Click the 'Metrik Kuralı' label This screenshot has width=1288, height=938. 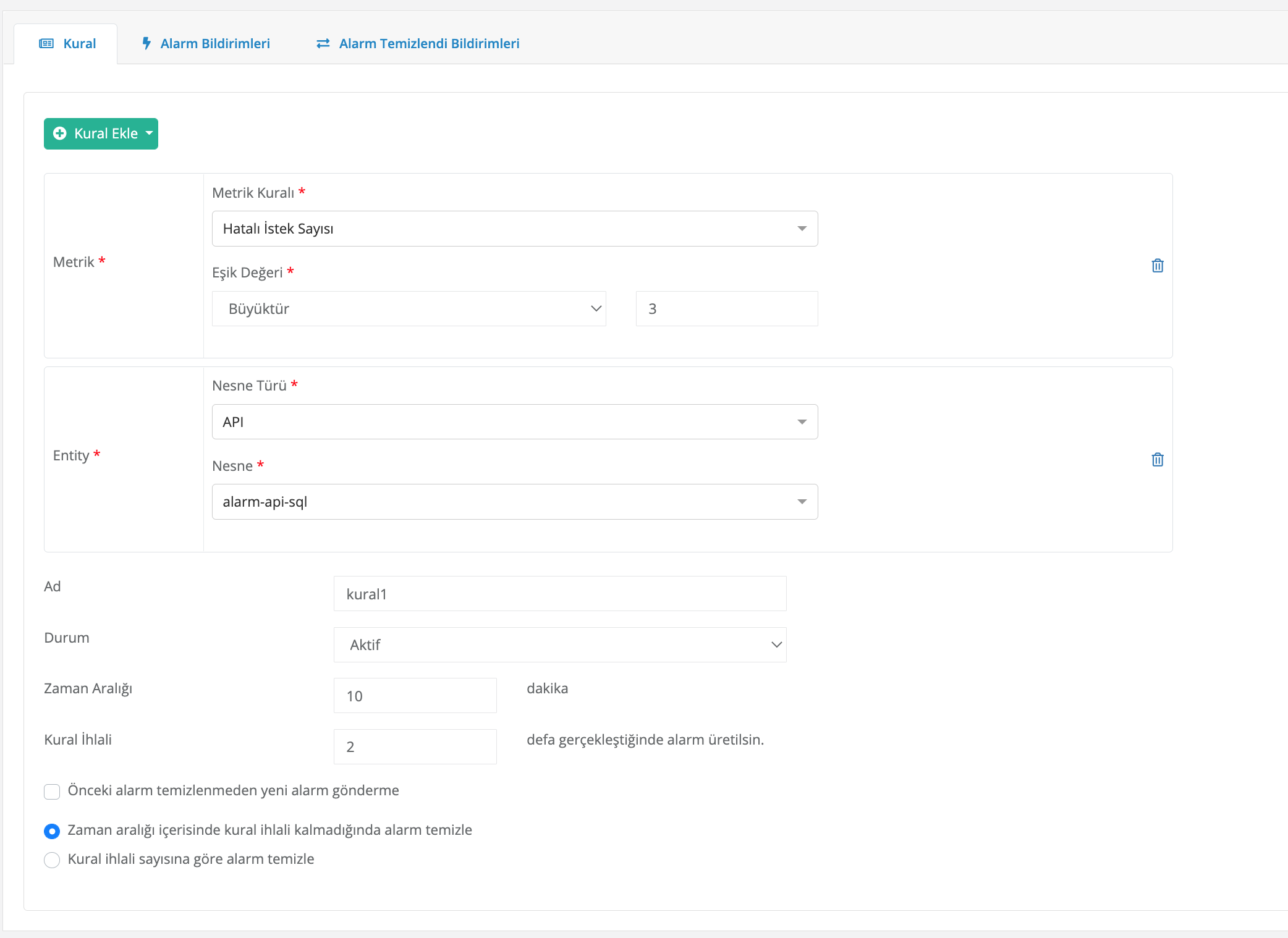(253, 193)
